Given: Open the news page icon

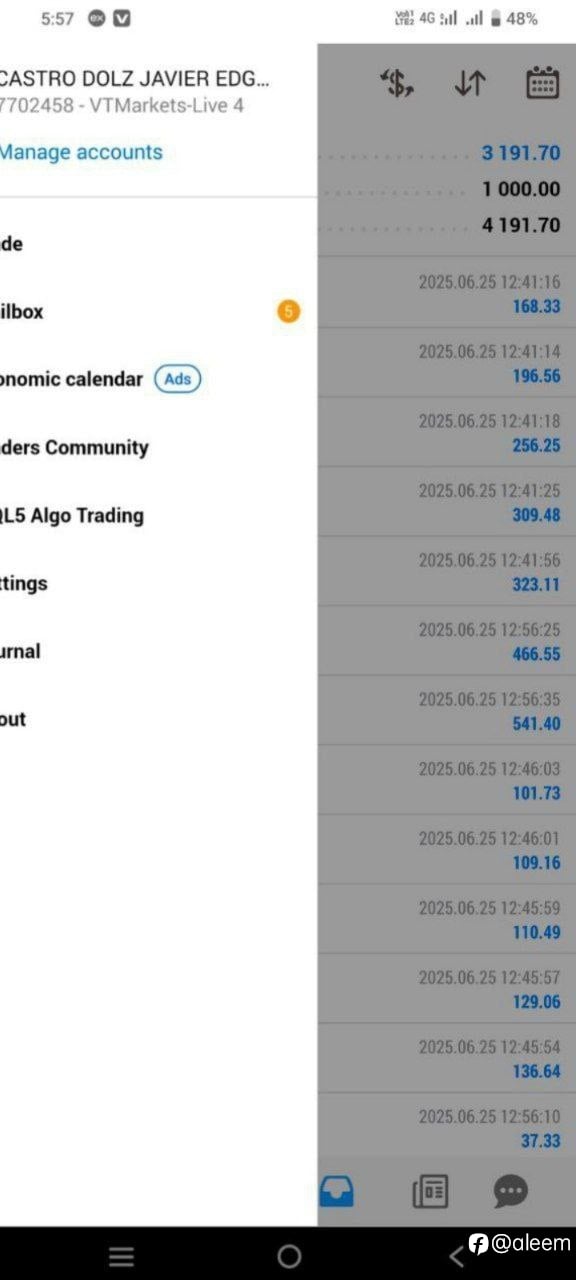Looking at the screenshot, I should click(x=430, y=1191).
